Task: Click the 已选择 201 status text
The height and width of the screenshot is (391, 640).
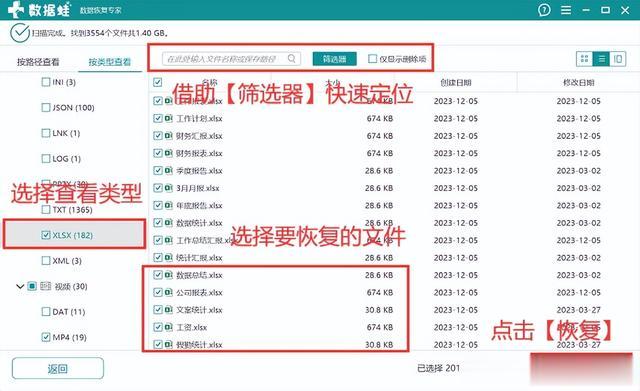Action: tap(438, 369)
